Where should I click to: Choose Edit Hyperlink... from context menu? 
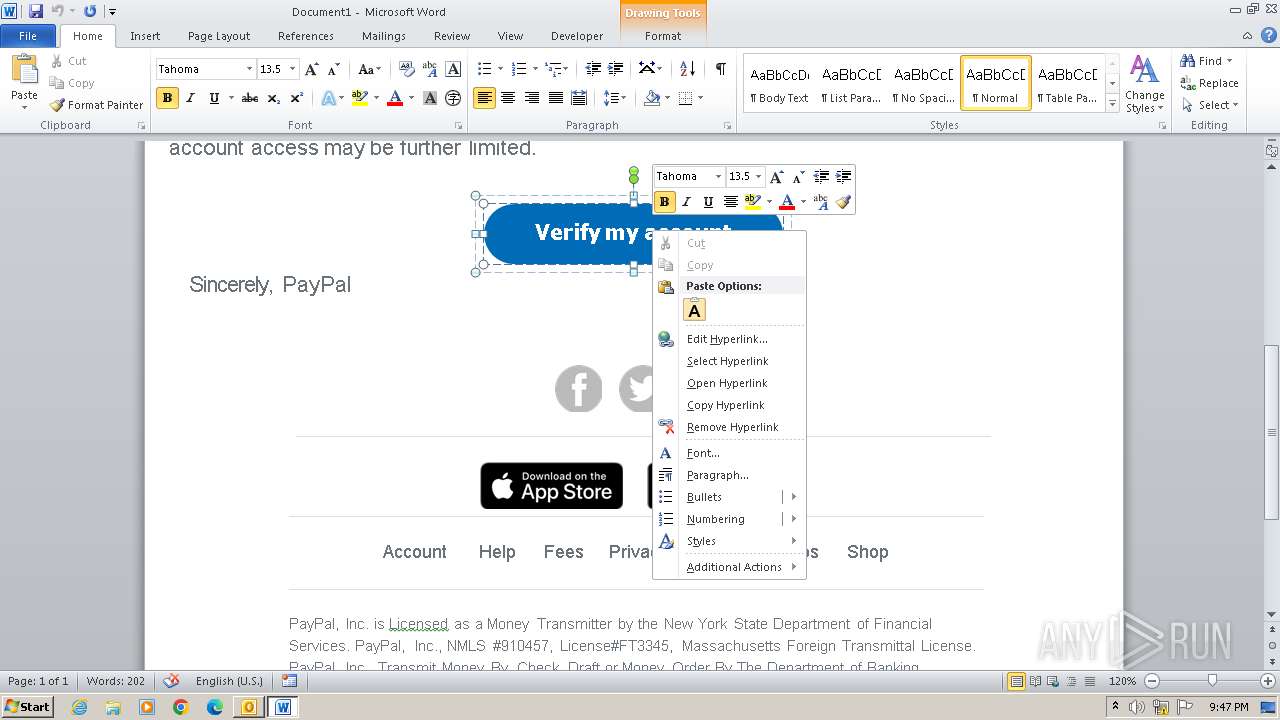point(729,339)
